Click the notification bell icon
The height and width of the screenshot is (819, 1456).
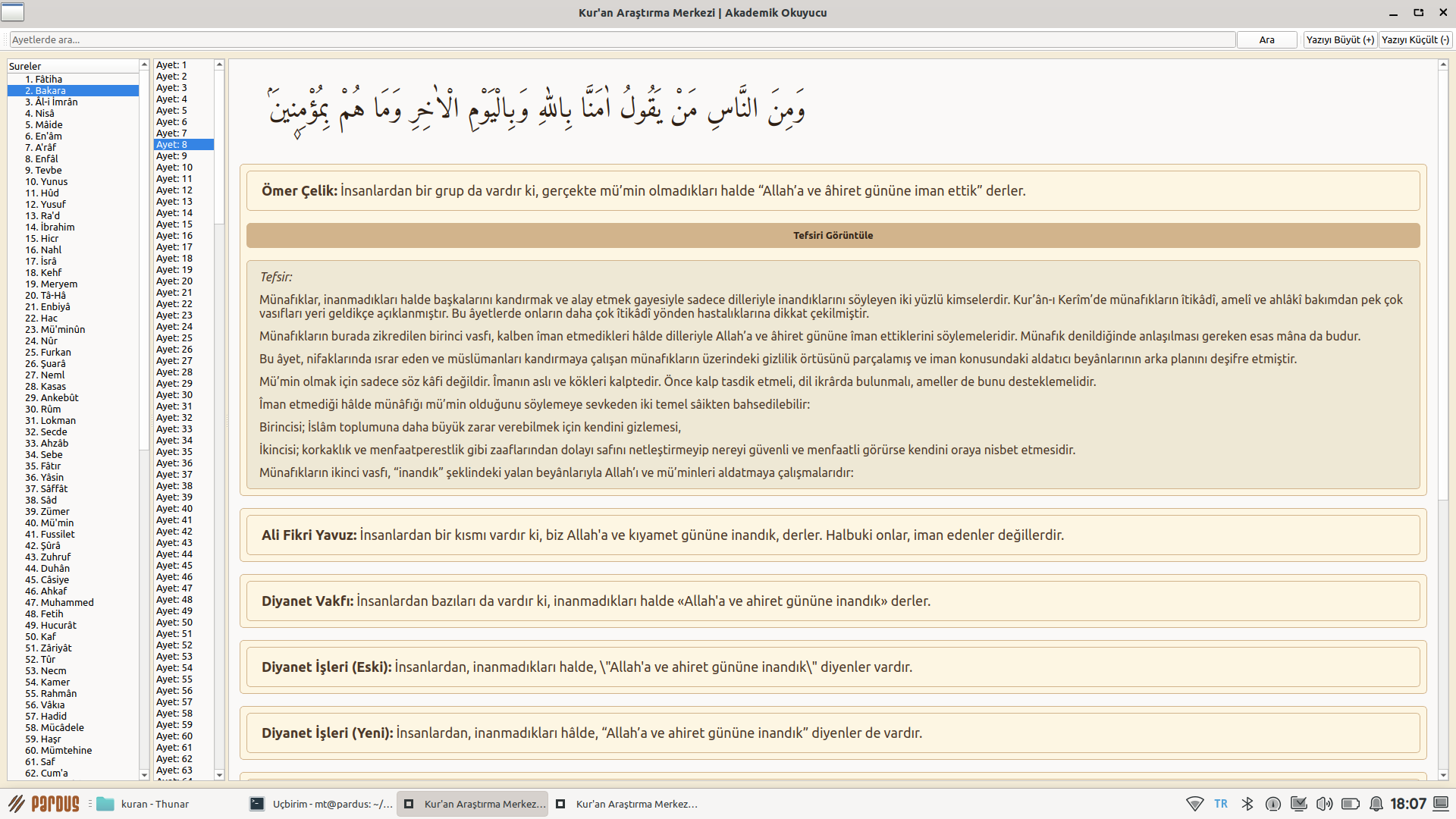[x=1376, y=804]
